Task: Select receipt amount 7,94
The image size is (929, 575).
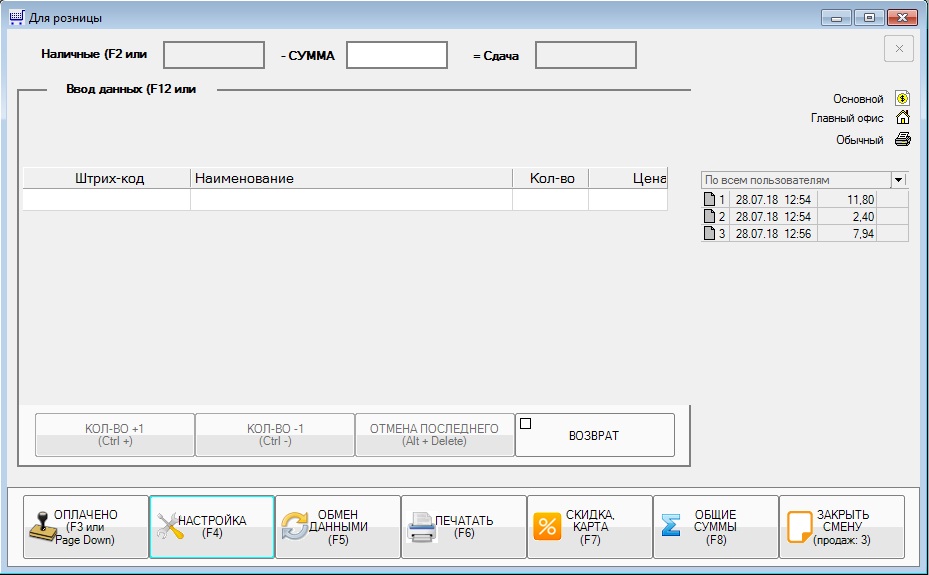Action: 863,234
